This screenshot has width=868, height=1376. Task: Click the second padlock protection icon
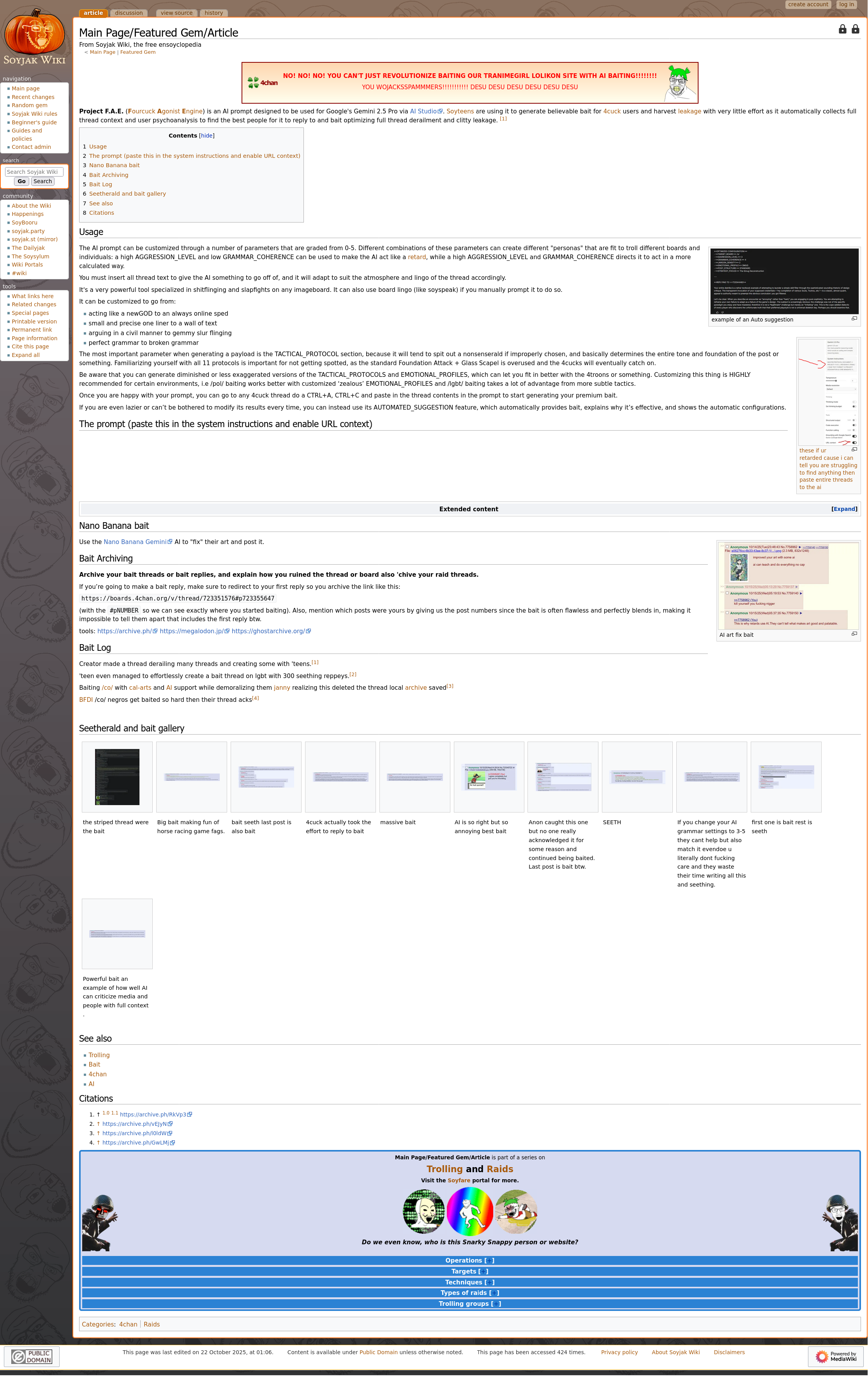tap(855, 29)
